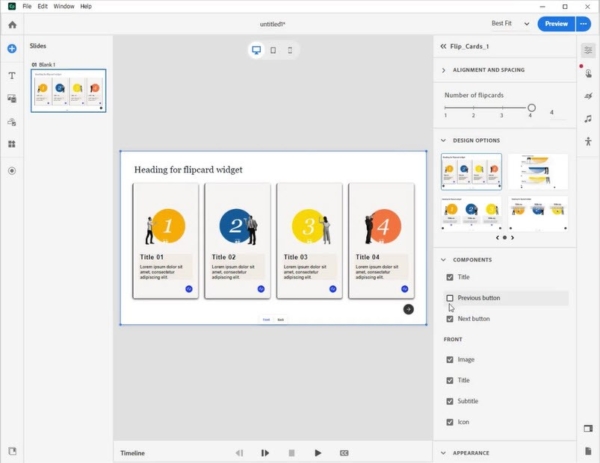Screen dimensions: 600x463
Task: Open the Audio music note panel icon
Action: (588, 119)
